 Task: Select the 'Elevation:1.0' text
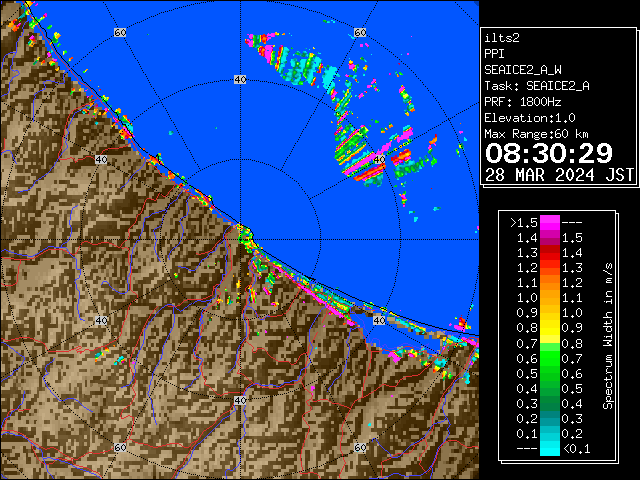[x=530, y=118]
